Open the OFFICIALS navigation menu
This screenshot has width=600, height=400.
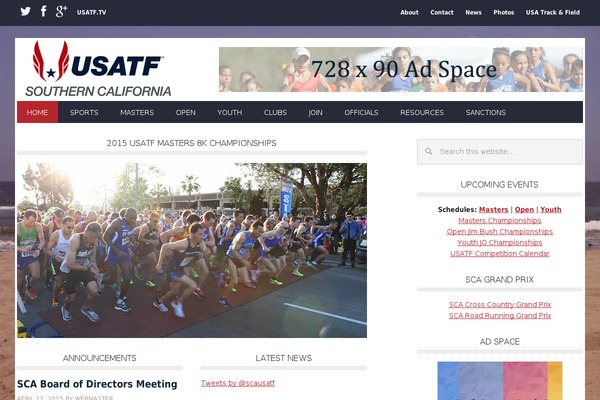[361, 112]
